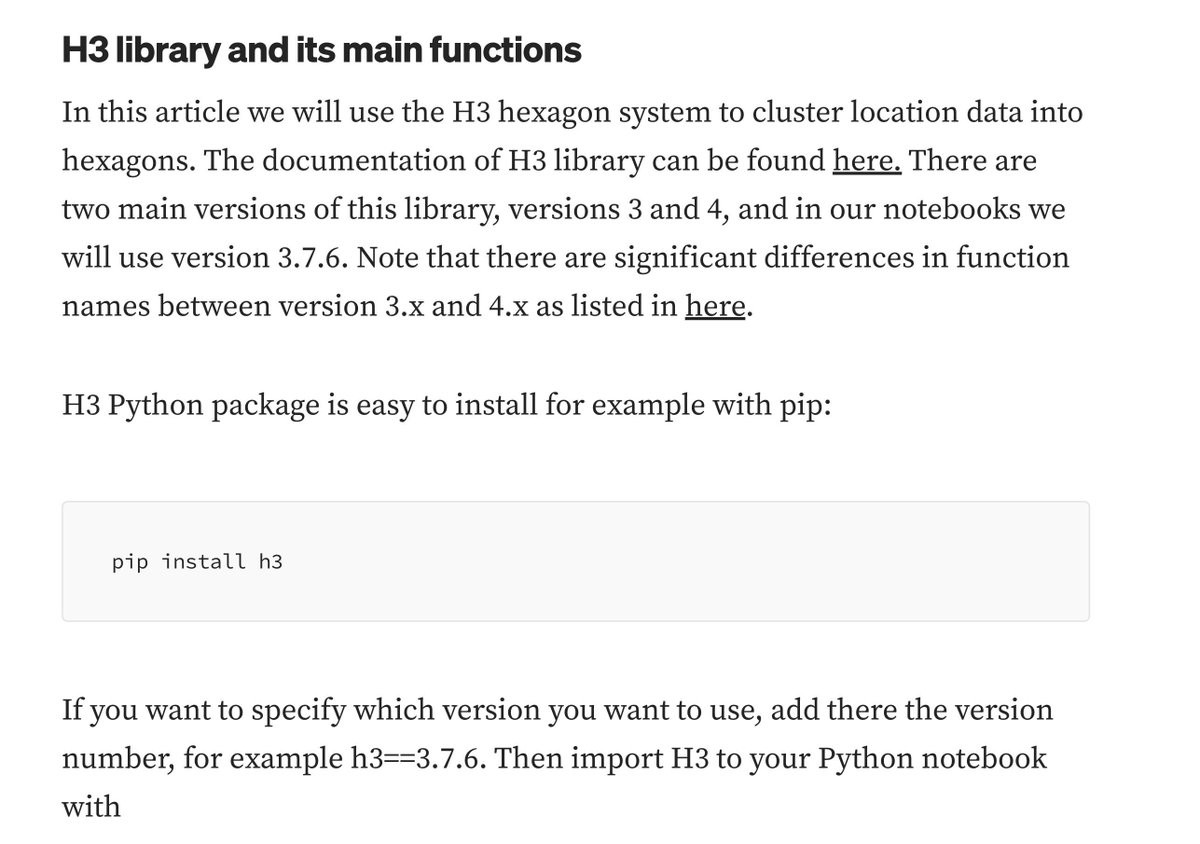
Task: Click the word "with" on the final line
Action: click(x=91, y=806)
